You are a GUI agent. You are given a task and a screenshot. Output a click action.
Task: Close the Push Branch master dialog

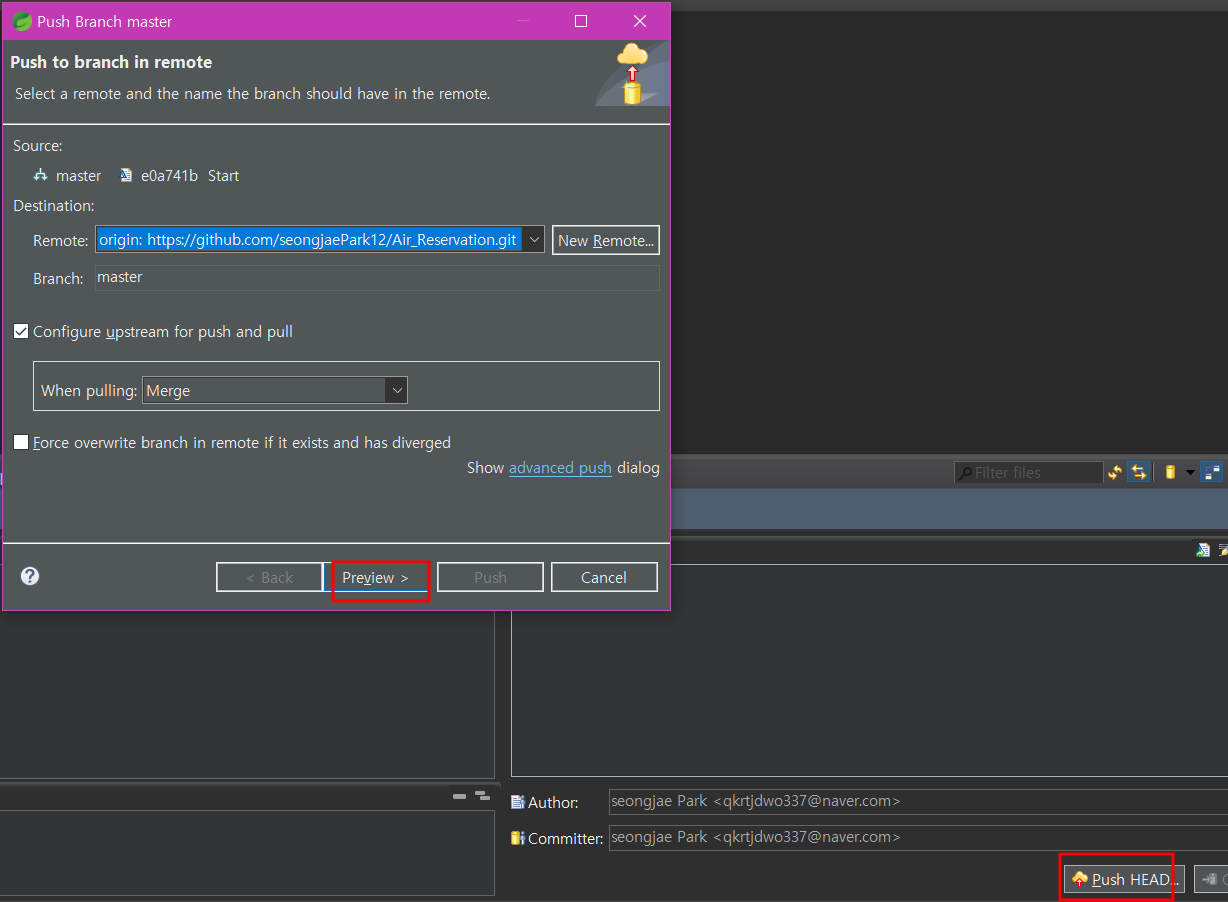pyautogui.click(x=640, y=21)
